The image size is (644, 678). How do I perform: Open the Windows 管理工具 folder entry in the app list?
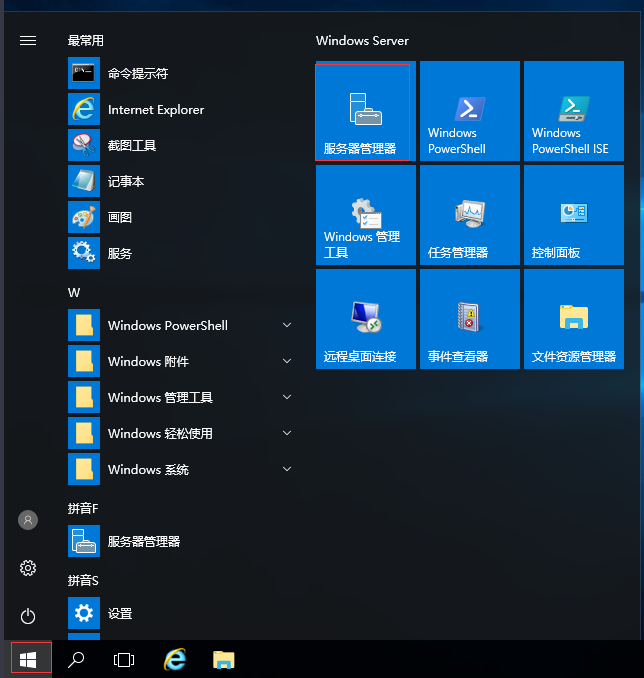point(182,397)
